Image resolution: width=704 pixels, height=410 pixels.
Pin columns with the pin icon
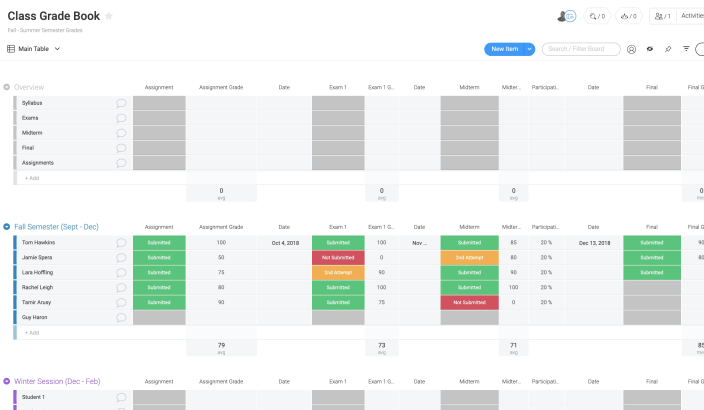[x=668, y=49]
